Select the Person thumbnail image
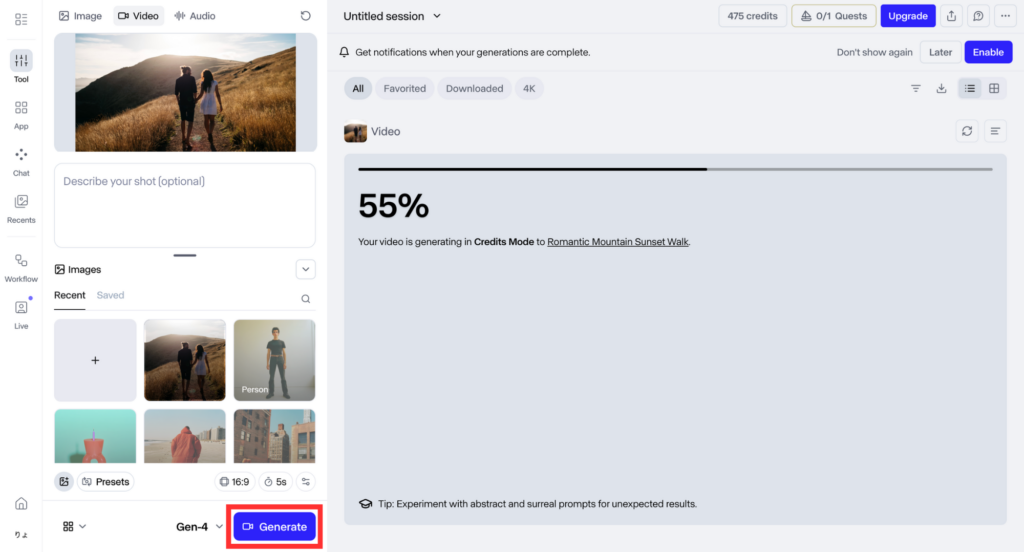Image resolution: width=1024 pixels, height=552 pixels. point(274,360)
